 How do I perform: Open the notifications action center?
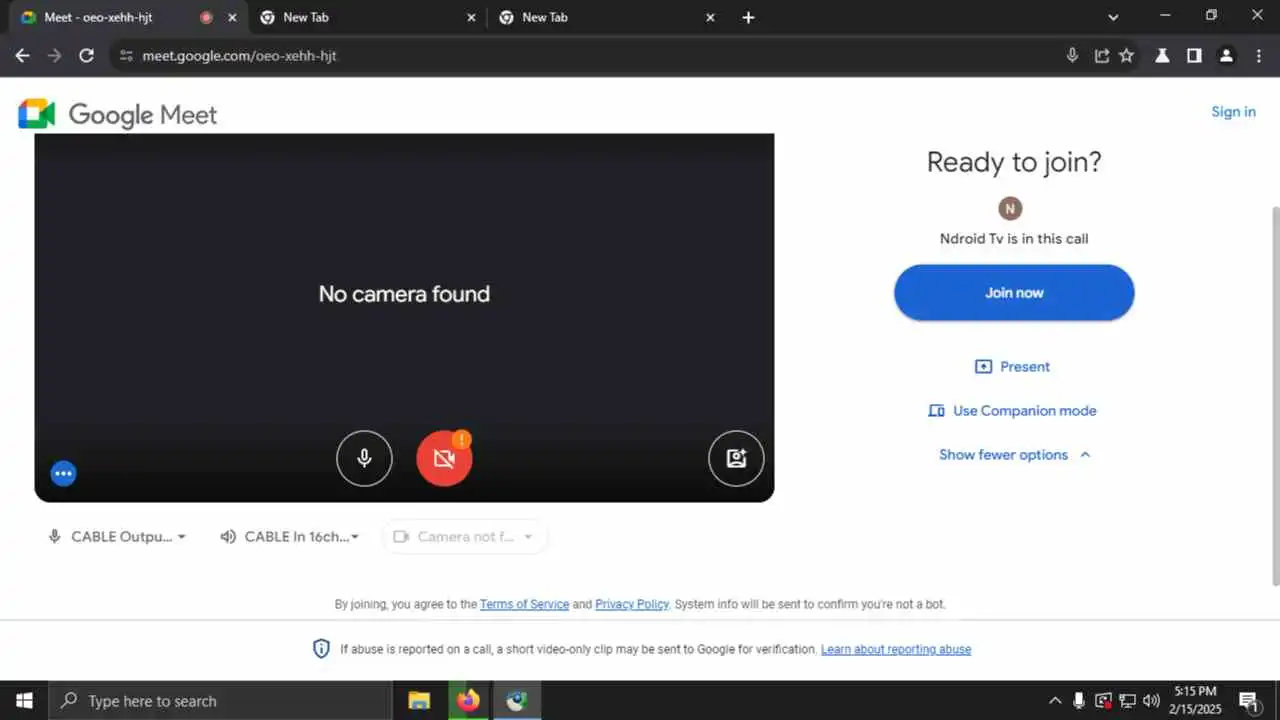click(x=1248, y=701)
